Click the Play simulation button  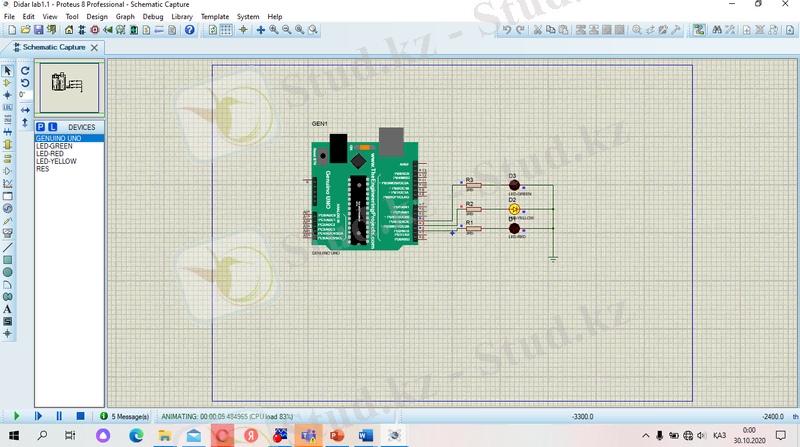[x=16, y=415]
